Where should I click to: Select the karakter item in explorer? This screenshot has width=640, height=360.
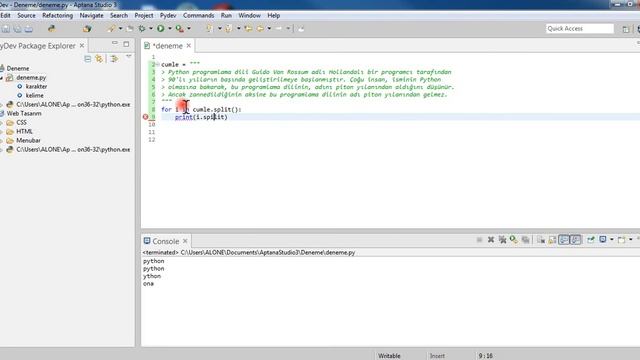coord(36,87)
